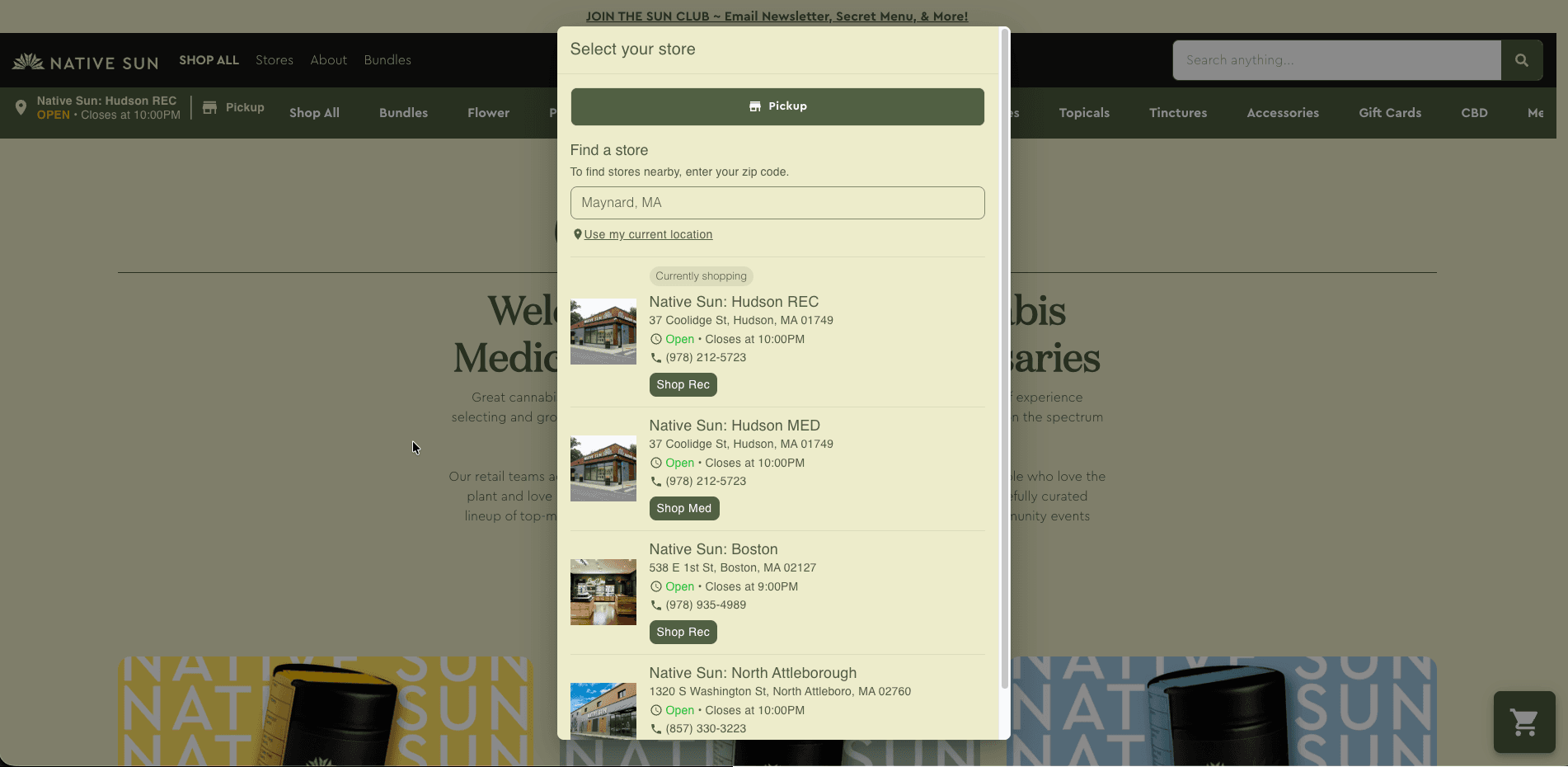Viewport: 1568px width, 767px height.
Task: Click the location pin beside Hudson REC
Action: tap(21, 107)
